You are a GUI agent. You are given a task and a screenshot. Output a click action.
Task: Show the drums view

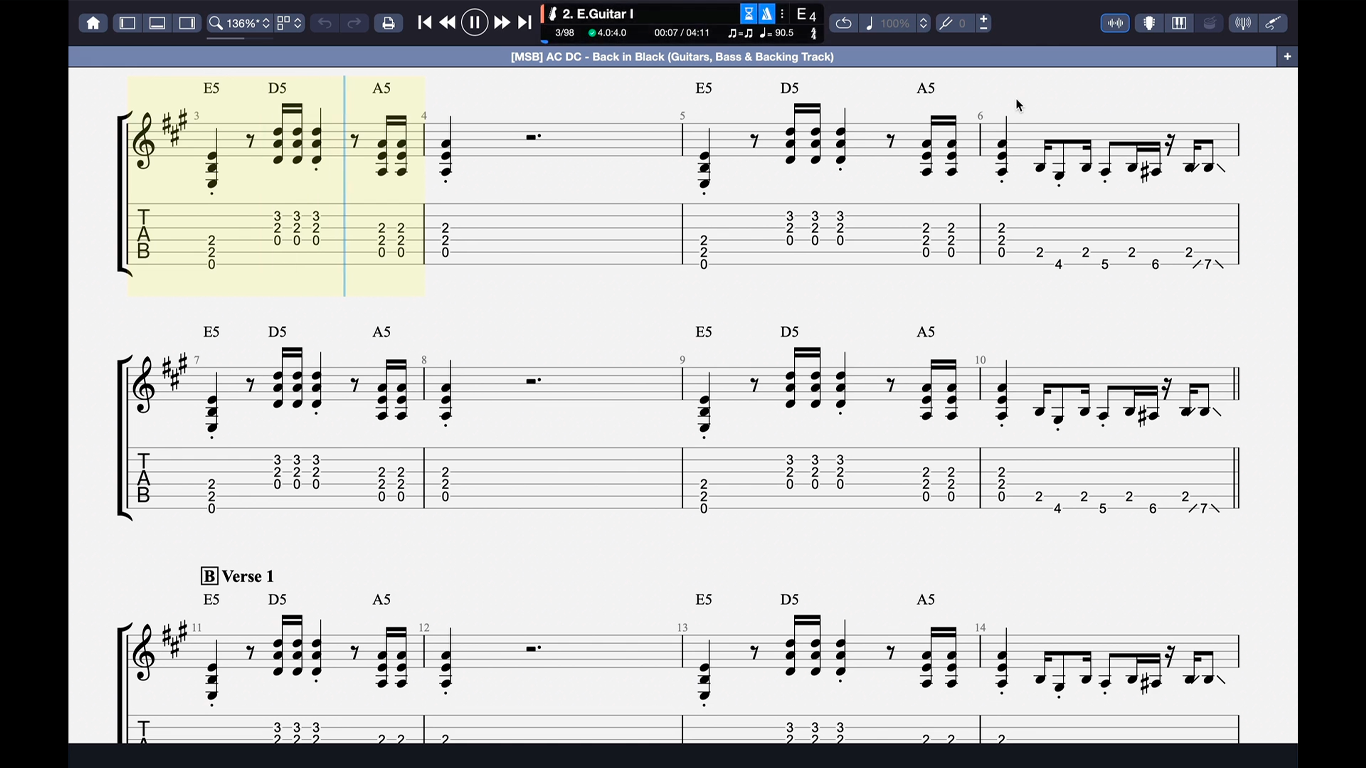(x=1209, y=23)
